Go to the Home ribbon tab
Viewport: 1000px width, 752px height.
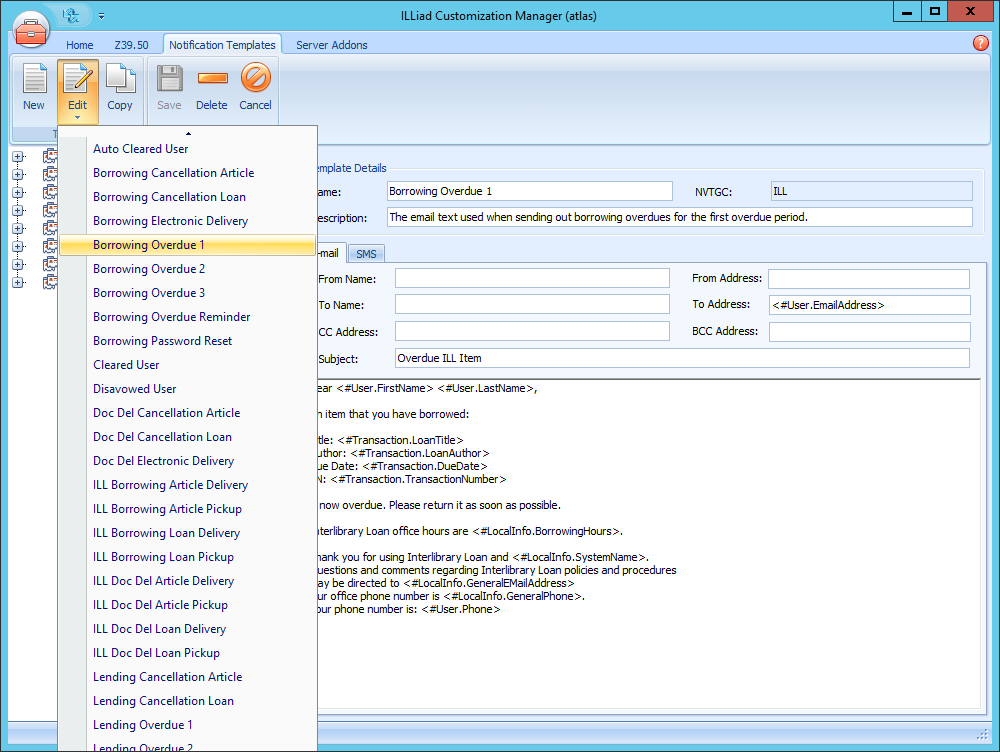79,44
